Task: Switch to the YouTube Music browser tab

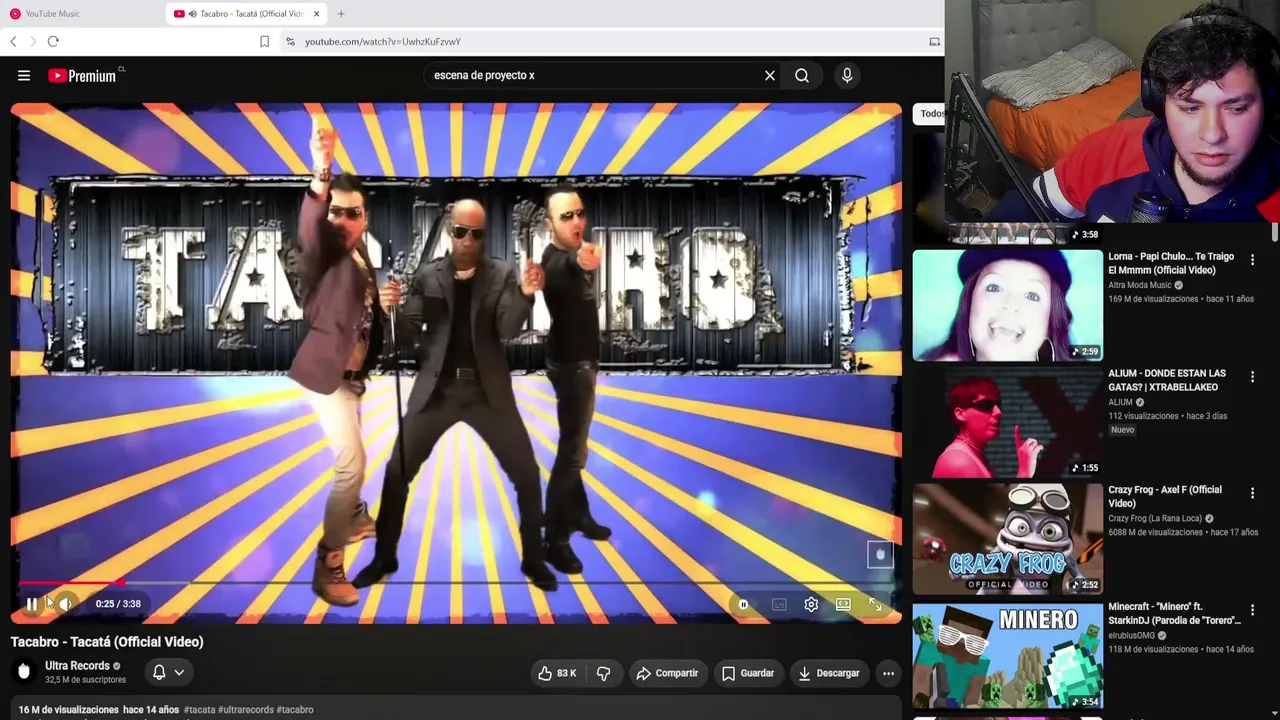Action: click(82, 14)
